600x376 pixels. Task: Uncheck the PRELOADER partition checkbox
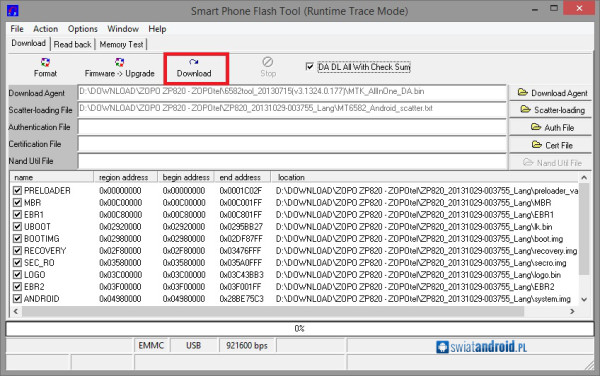tap(17, 190)
